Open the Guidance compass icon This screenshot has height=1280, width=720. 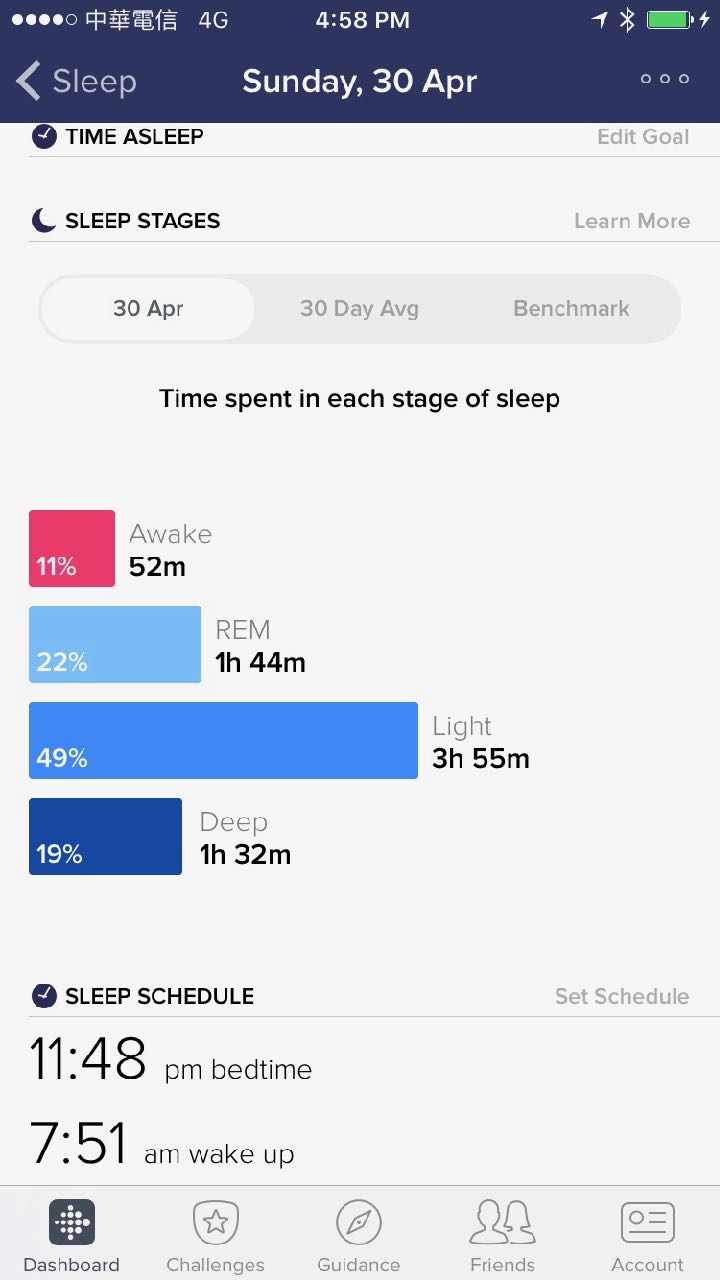coord(359,1222)
